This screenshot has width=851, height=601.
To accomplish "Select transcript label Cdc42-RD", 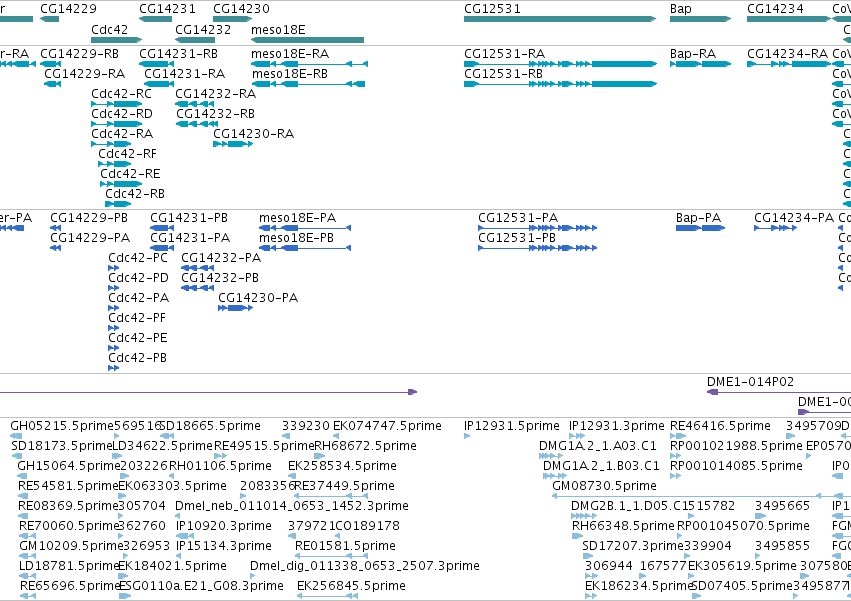I will pos(122,113).
